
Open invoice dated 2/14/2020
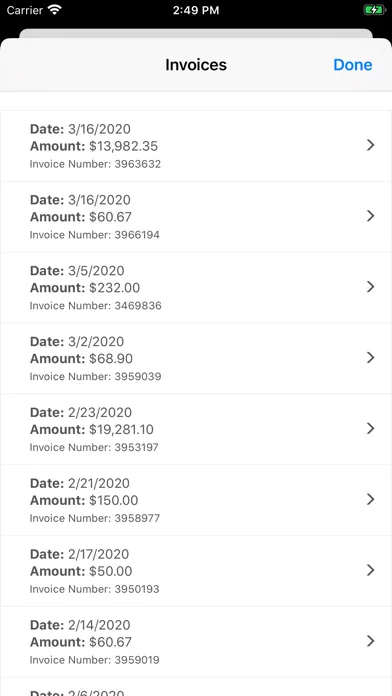click(196, 642)
